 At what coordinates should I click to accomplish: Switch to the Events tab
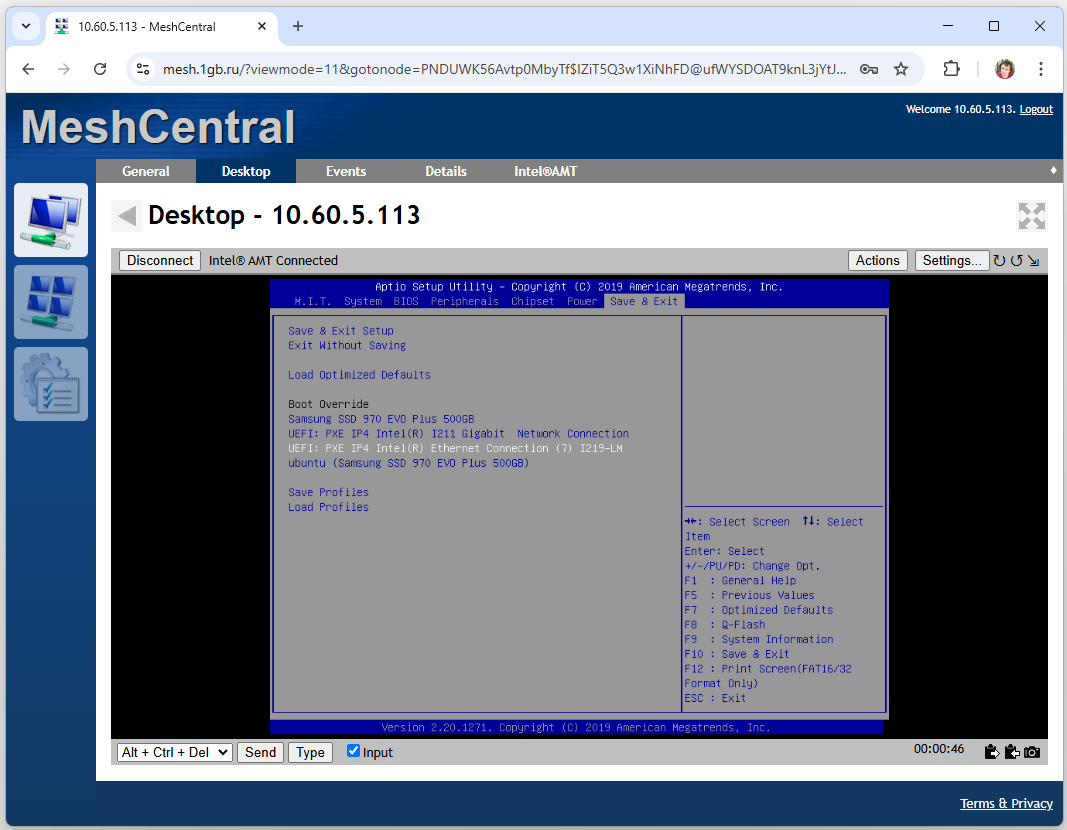[346, 171]
